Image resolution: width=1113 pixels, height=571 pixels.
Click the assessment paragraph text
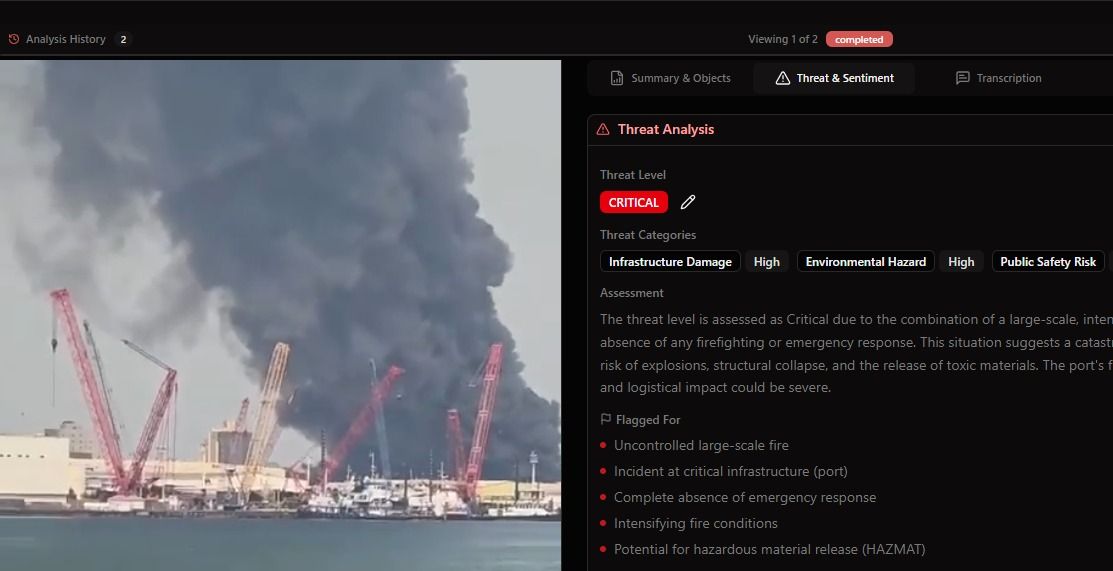coord(856,354)
